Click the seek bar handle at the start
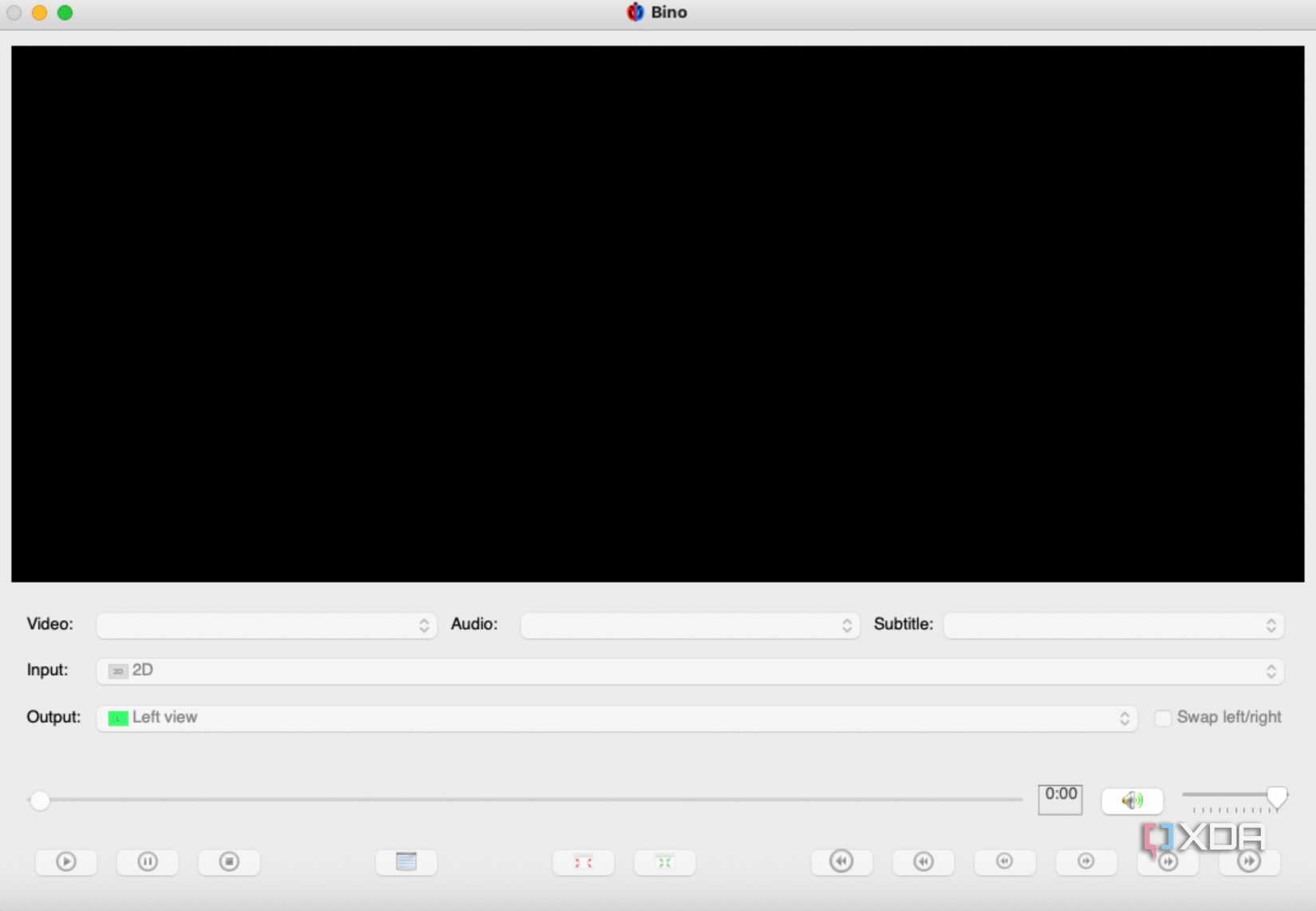Viewport: 1316px width, 911px height. click(40, 800)
